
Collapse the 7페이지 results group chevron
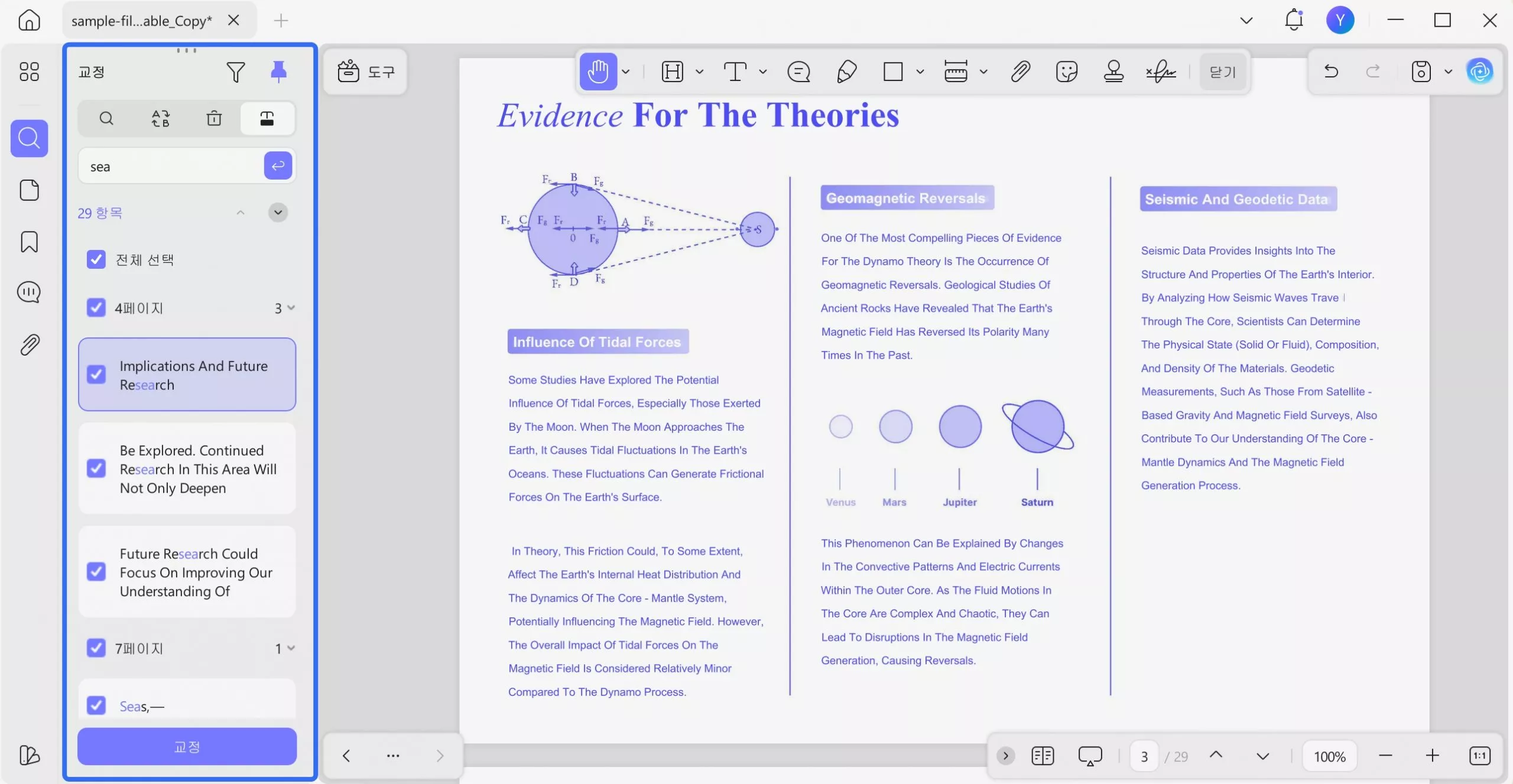pyautogui.click(x=291, y=648)
